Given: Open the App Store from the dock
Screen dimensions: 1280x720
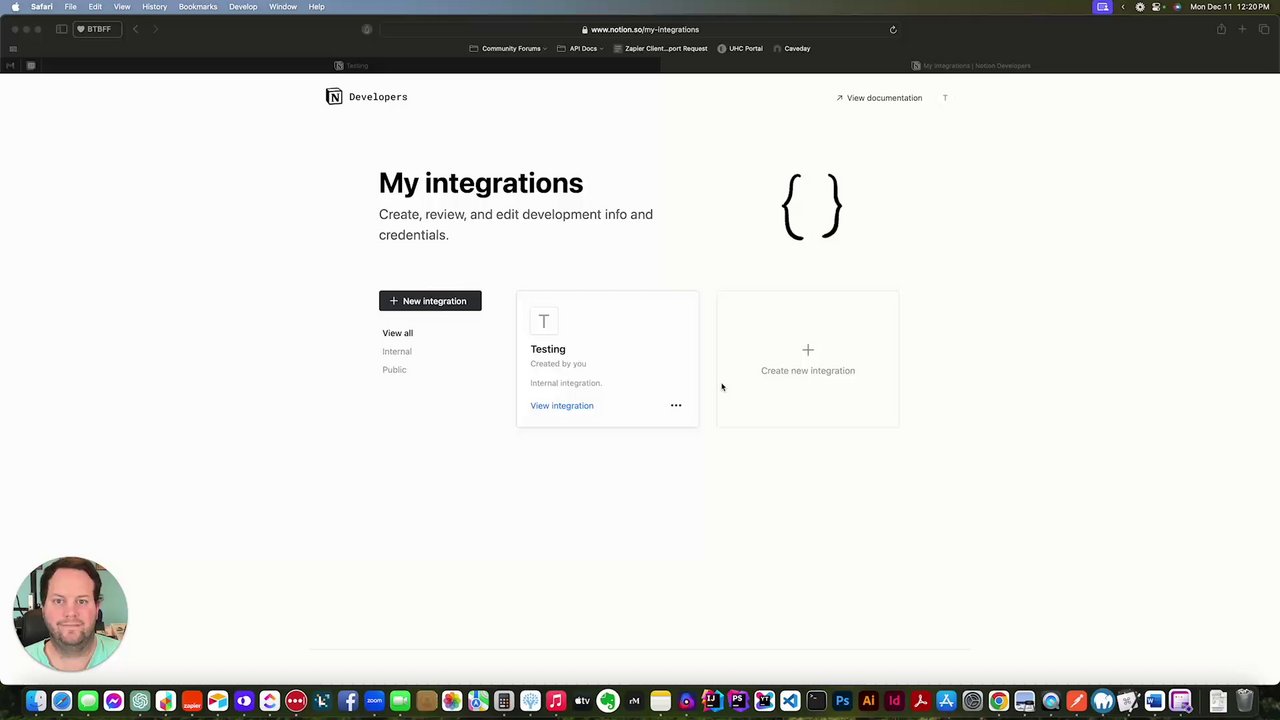Looking at the screenshot, I should coord(946,701).
